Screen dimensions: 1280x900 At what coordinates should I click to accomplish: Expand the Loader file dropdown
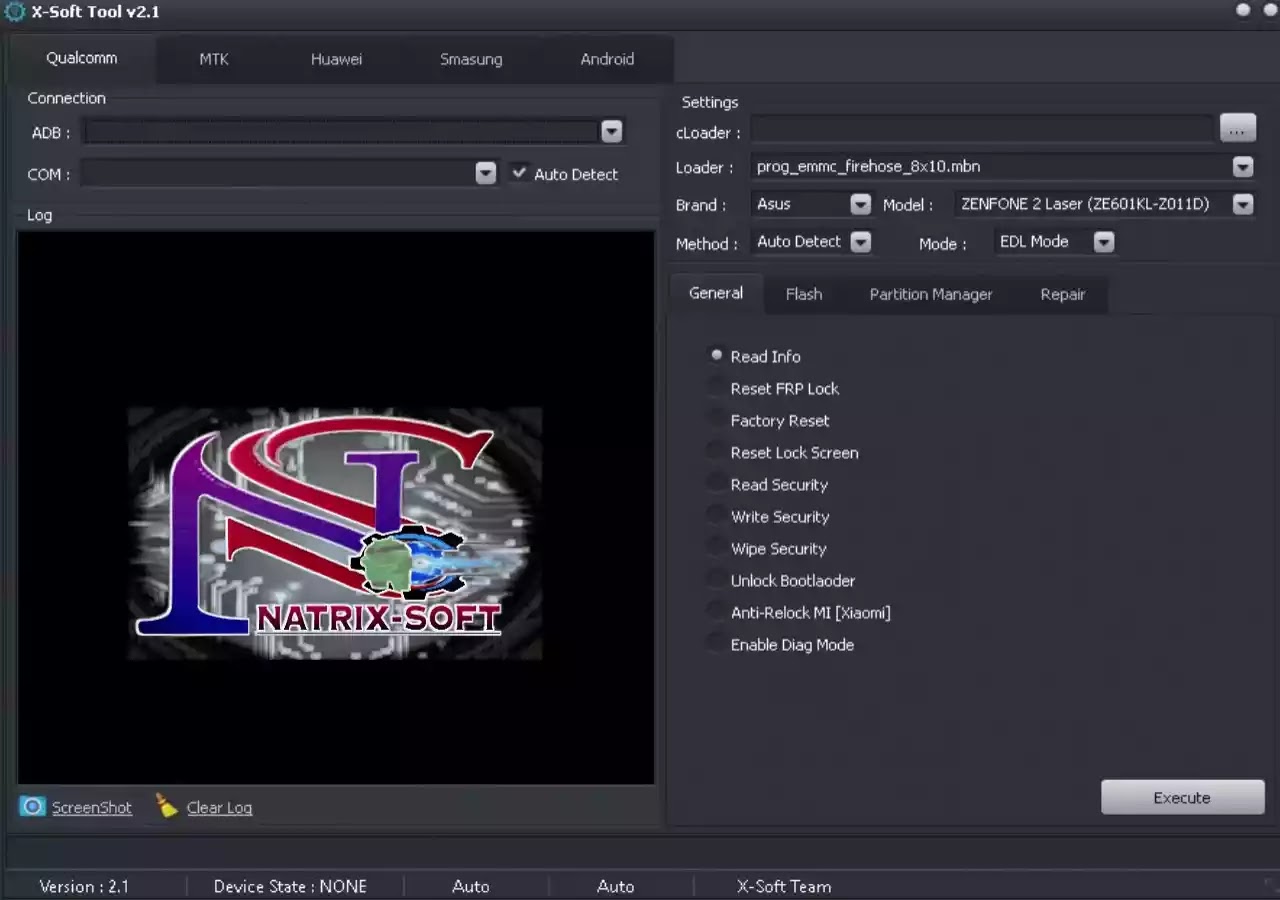[1242, 166]
